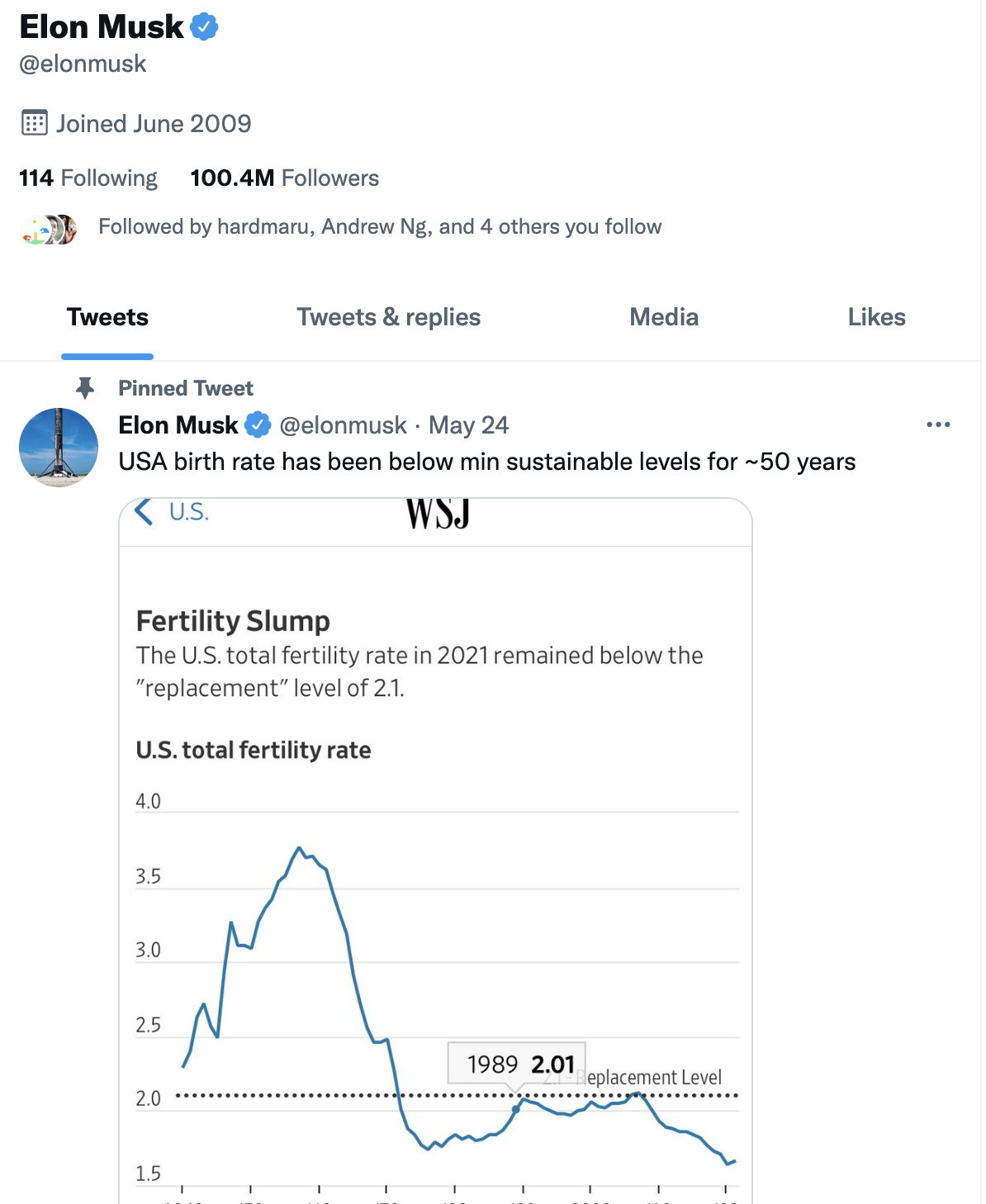This screenshot has width=986, height=1204.
Task: Click the blue back chevron beside U.S.
Action: click(144, 512)
